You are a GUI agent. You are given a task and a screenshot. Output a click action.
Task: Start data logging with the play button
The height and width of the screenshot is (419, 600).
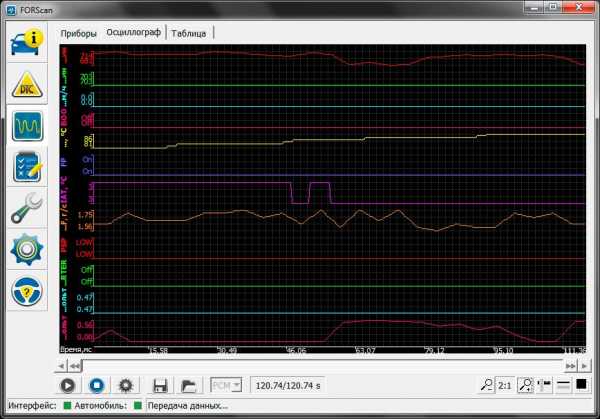[x=68, y=385]
